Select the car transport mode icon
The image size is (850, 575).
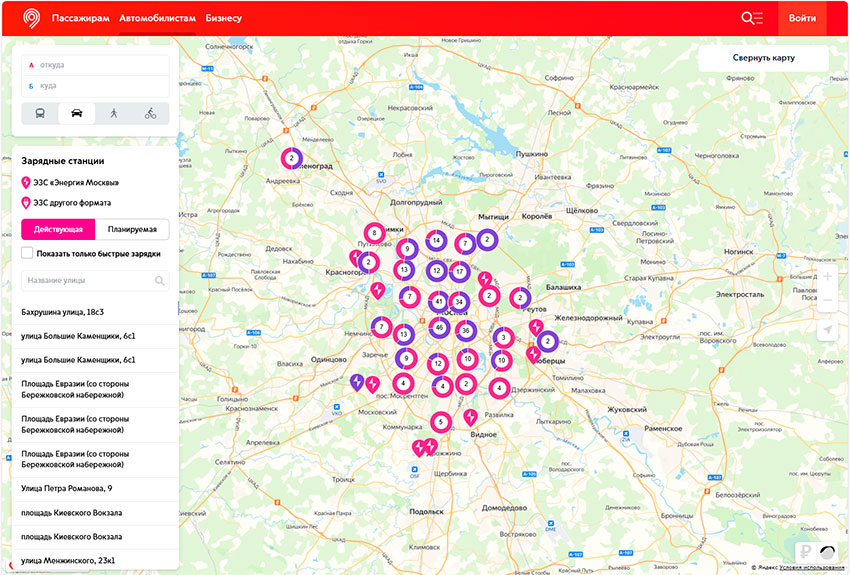(x=77, y=114)
